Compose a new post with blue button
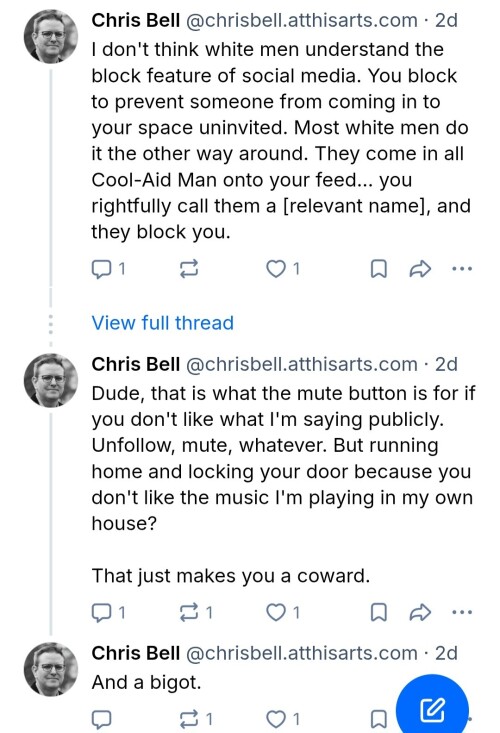This screenshot has height=733, width=500. tap(432, 710)
